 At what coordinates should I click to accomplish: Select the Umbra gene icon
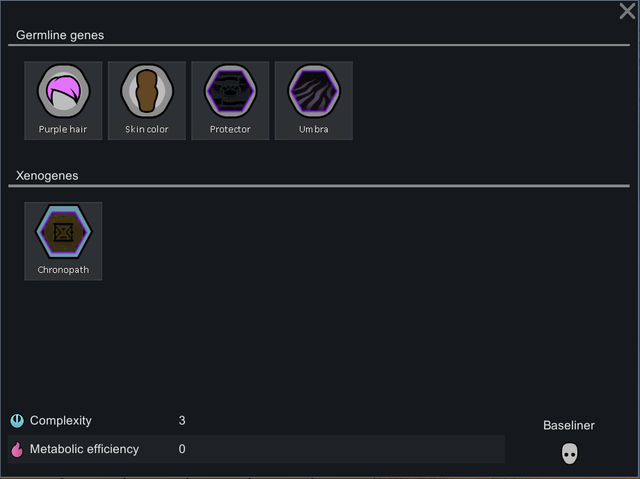(x=314, y=91)
